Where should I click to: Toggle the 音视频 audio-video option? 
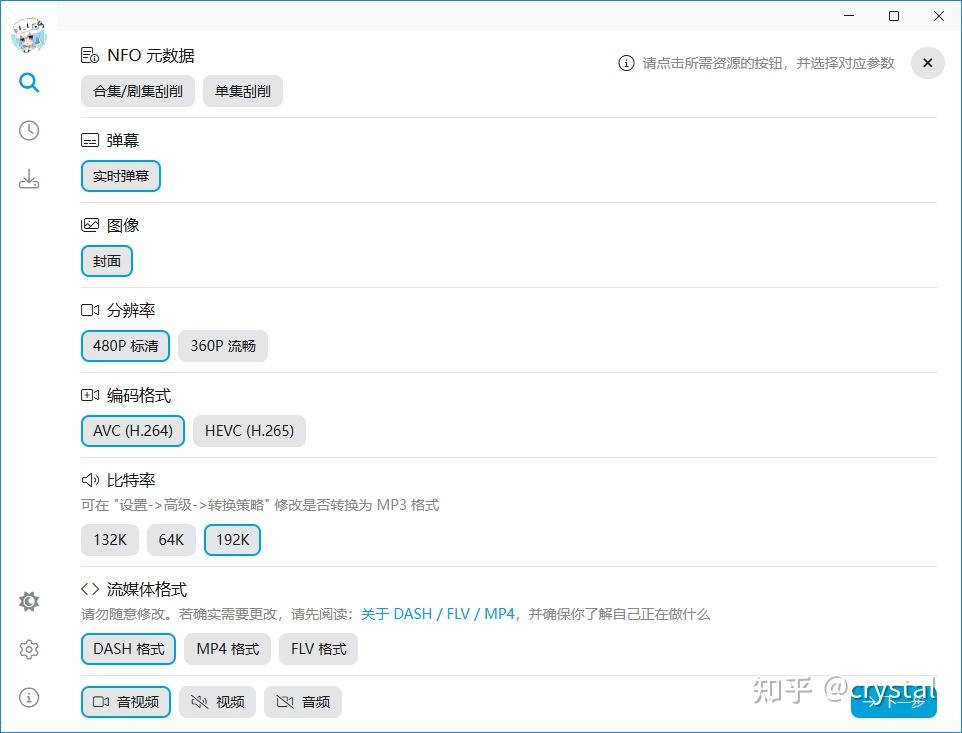pos(125,701)
